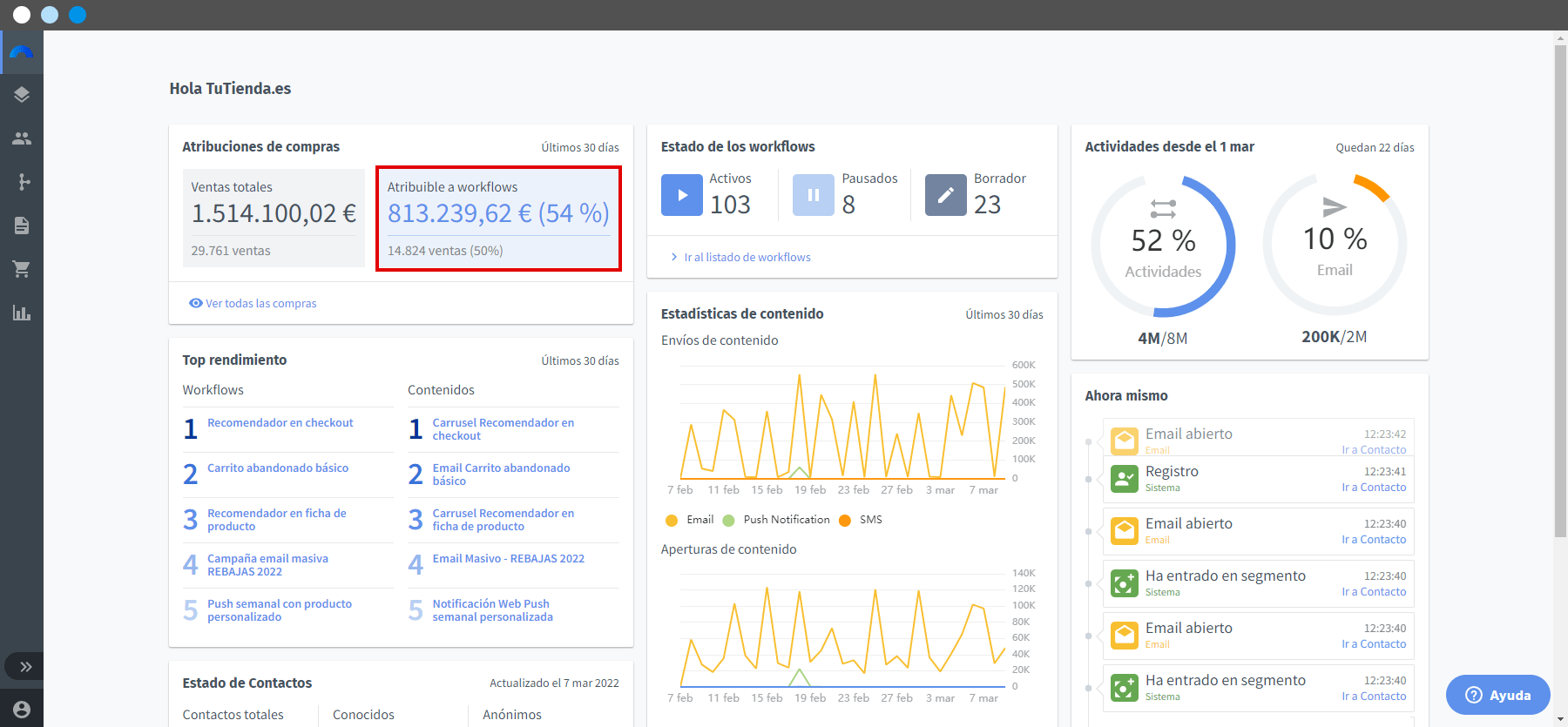This screenshot has height=727, width=1568.
Task: Toggle SMS series in legend
Action: tap(861, 520)
